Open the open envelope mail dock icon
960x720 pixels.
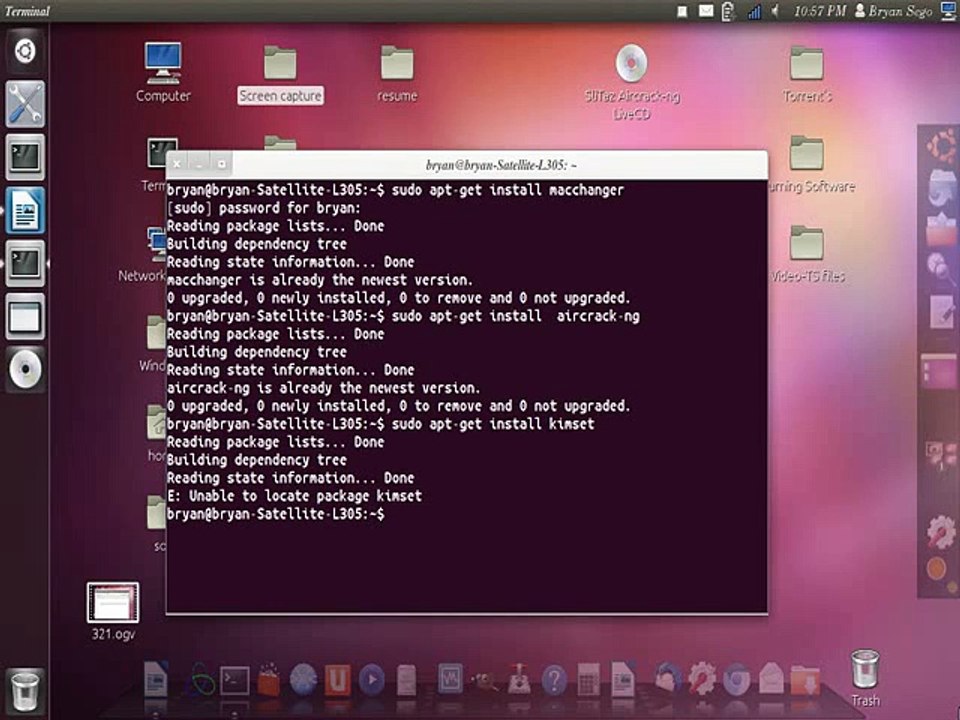[x=771, y=680]
